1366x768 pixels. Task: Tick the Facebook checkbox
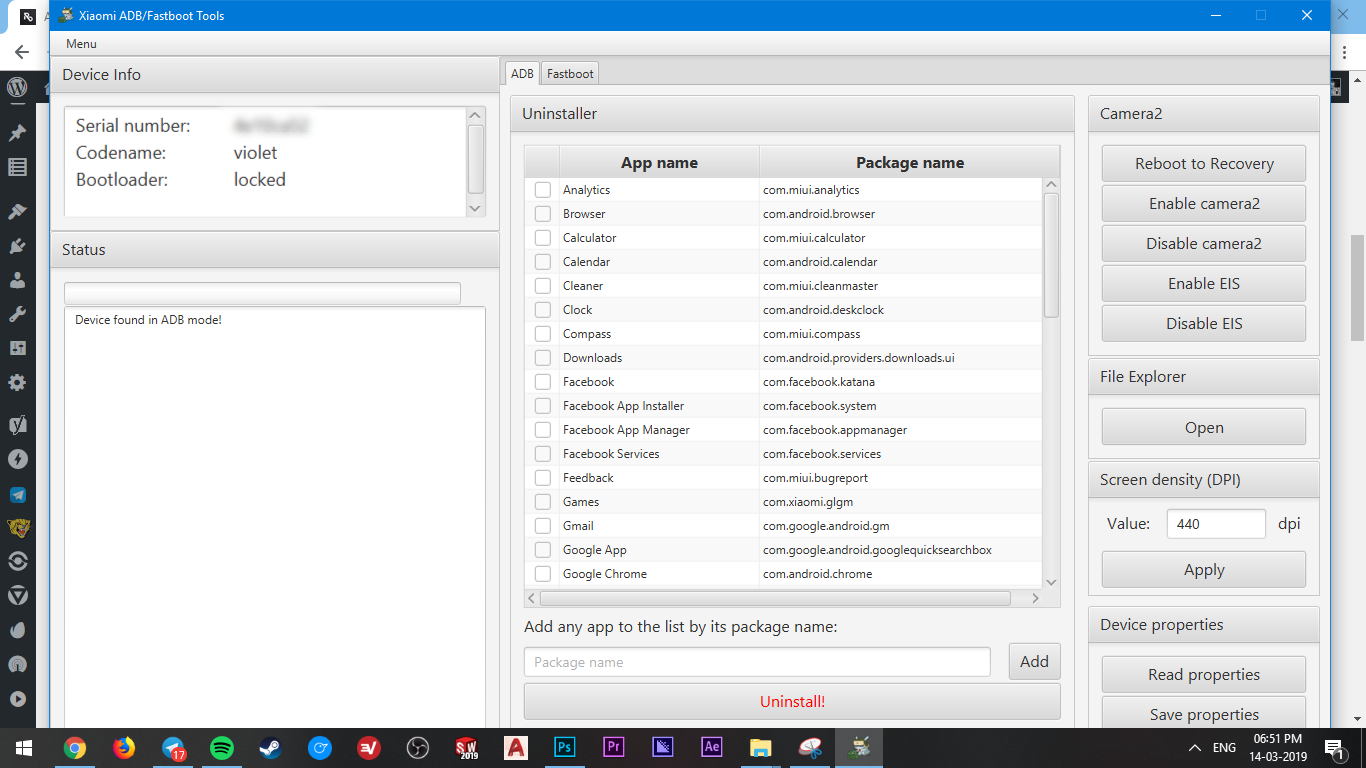[x=542, y=382]
